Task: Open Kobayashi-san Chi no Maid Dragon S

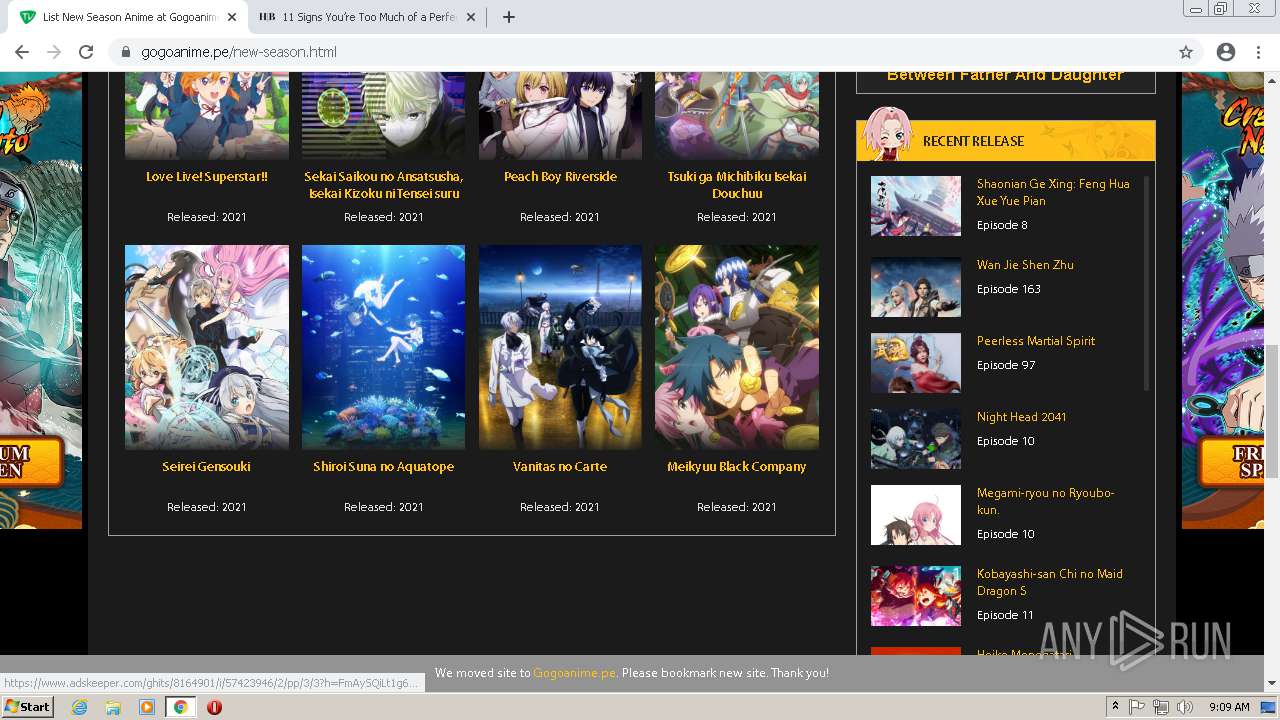Action: pyautogui.click(x=1050, y=582)
